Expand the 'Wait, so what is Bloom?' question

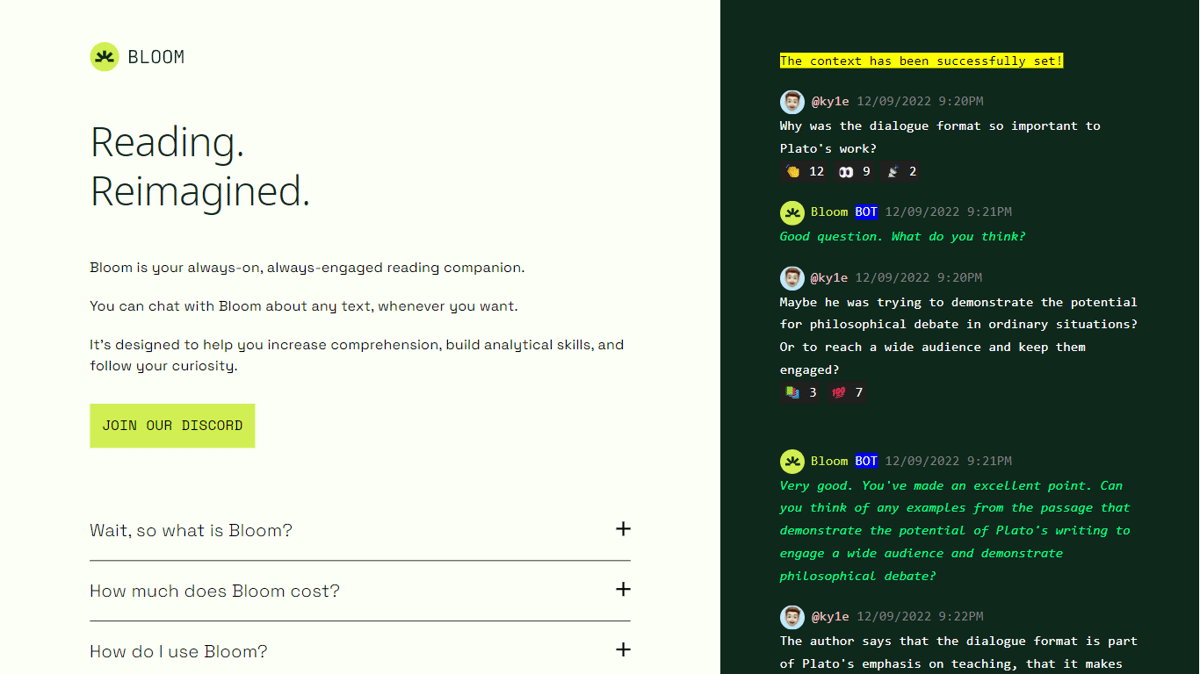click(x=360, y=530)
